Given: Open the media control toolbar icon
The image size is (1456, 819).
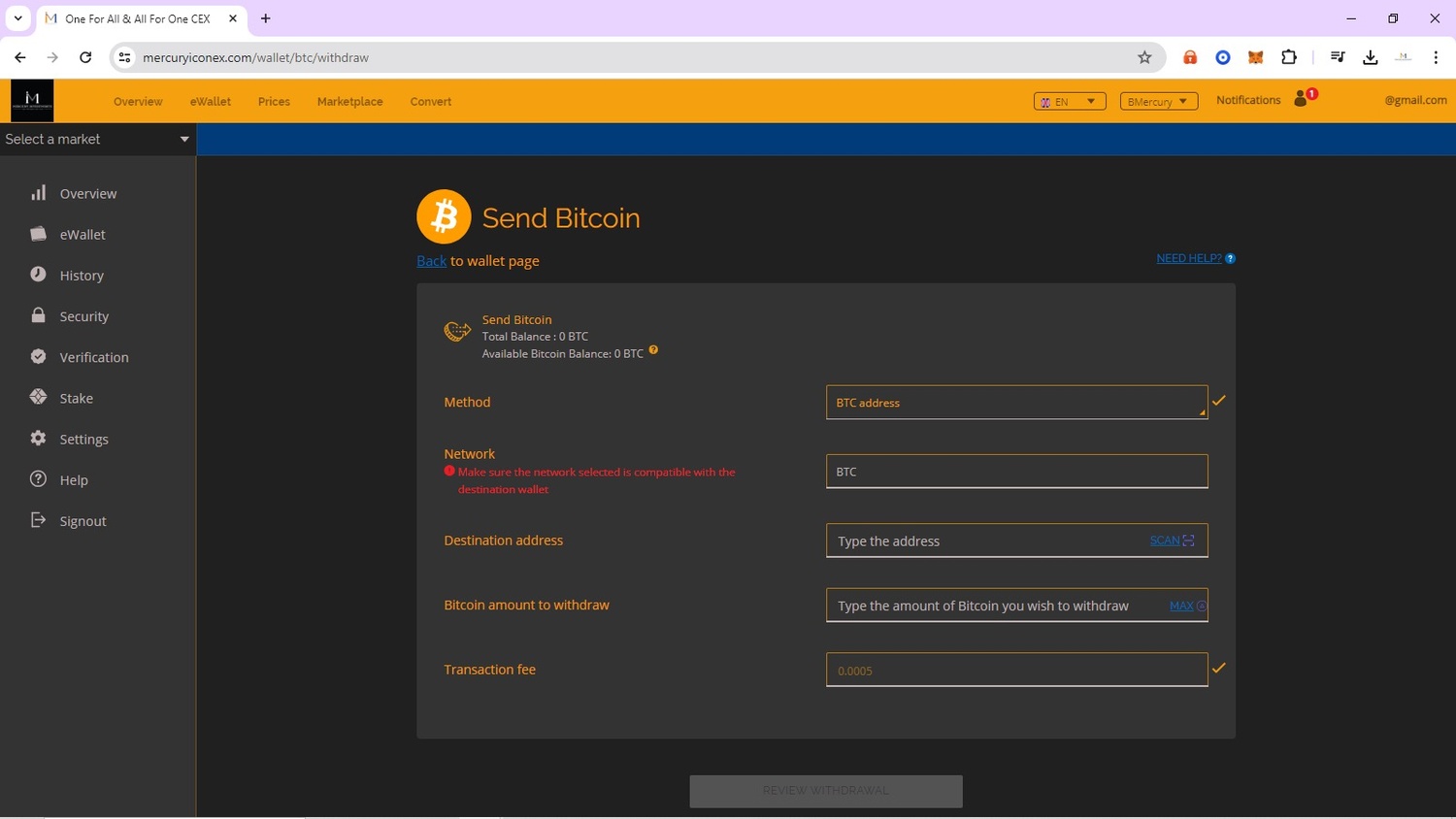Looking at the screenshot, I should (x=1337, y=57).
